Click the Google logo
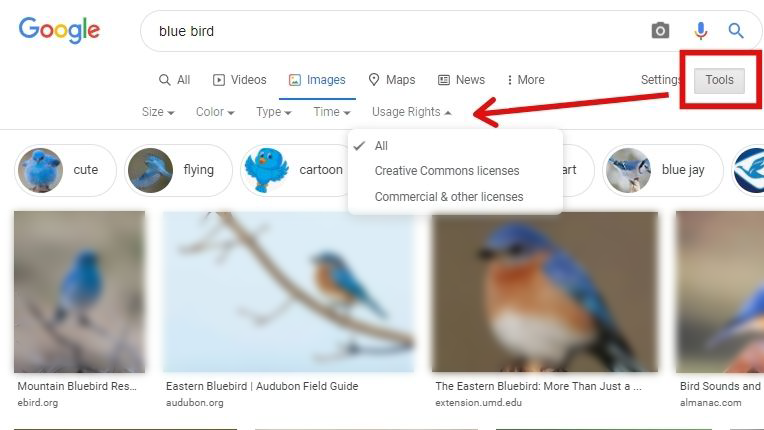The height and width of the screenshot is (430, 764). pos(59,30)
